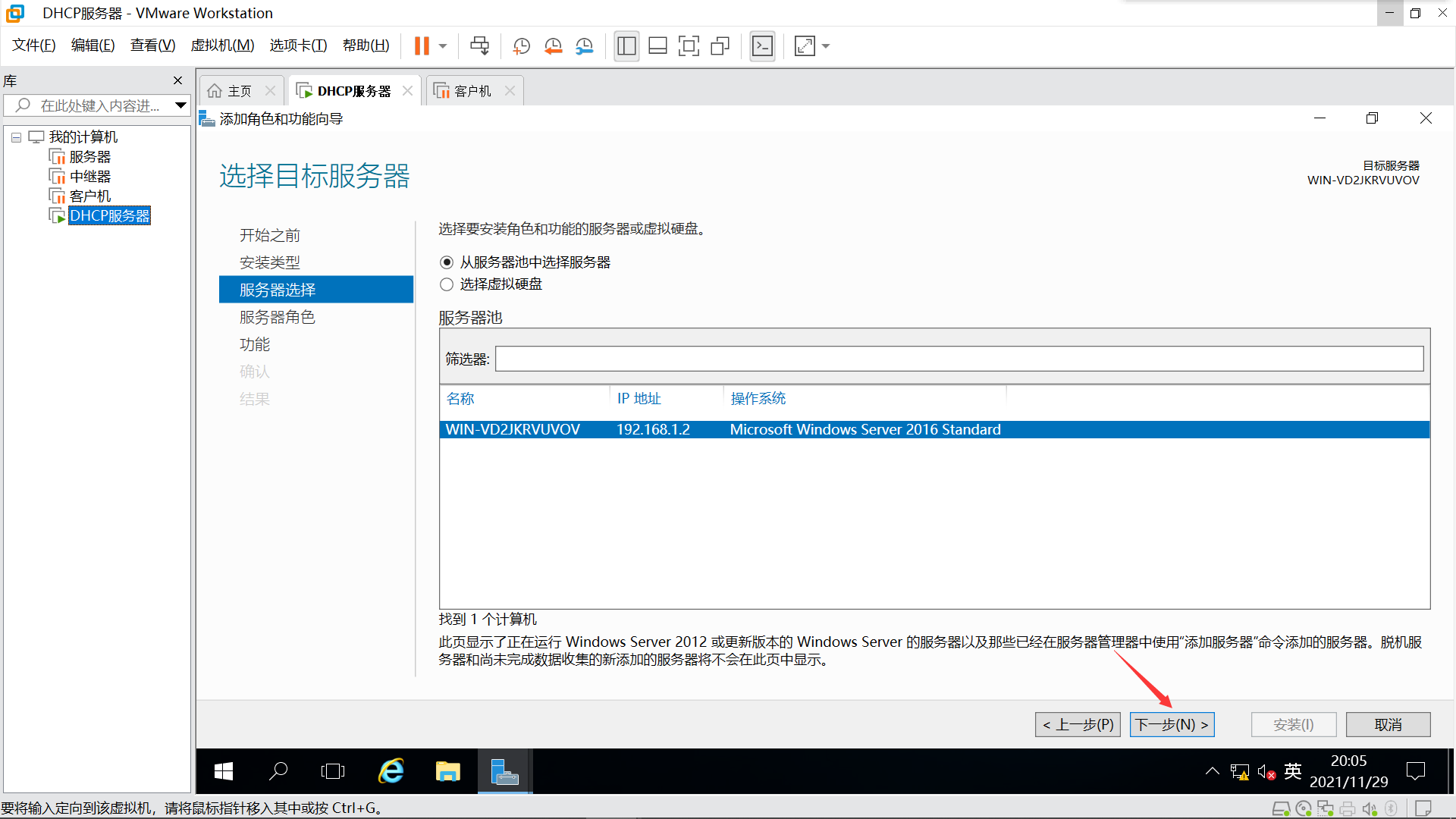Image resolution: width=1456 pixels, height=819 pixels.
Task: Open the console view toolbar icon
Action: pyautogui.click(x=762, y=46)
